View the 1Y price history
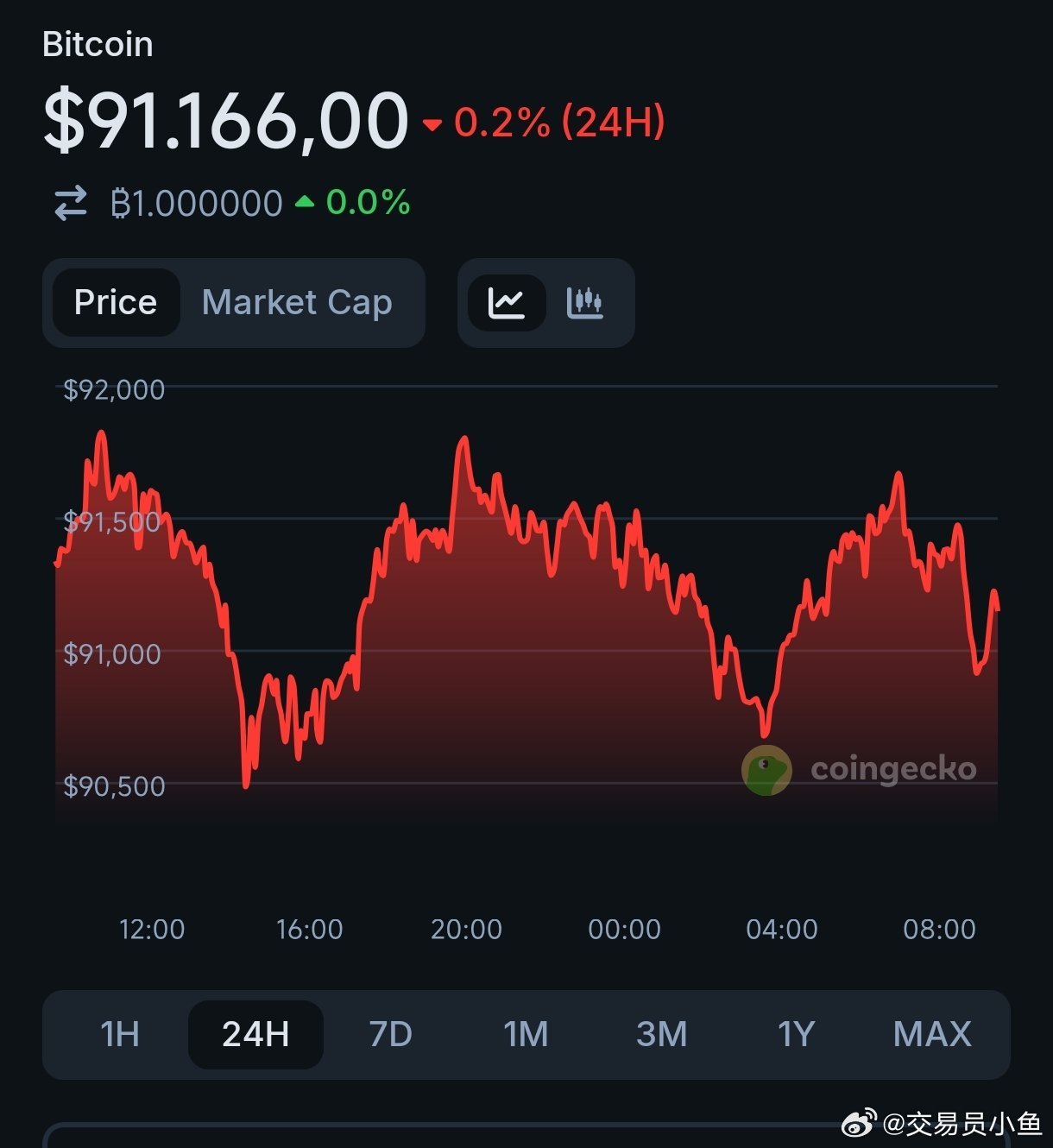Image resolution: width=1053 pixels, height=1148 pixels. (x=796, y=1034)
